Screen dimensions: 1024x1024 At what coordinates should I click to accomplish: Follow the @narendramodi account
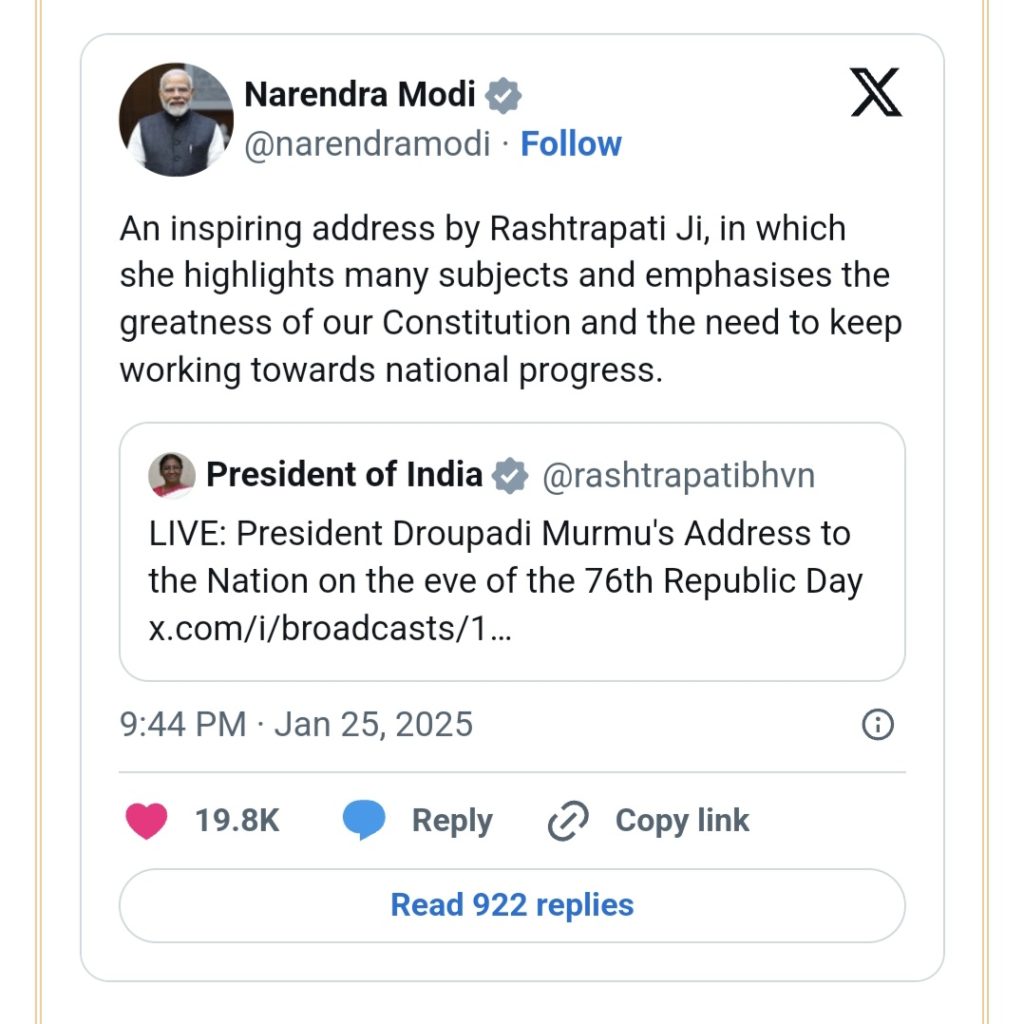[571, 144]
